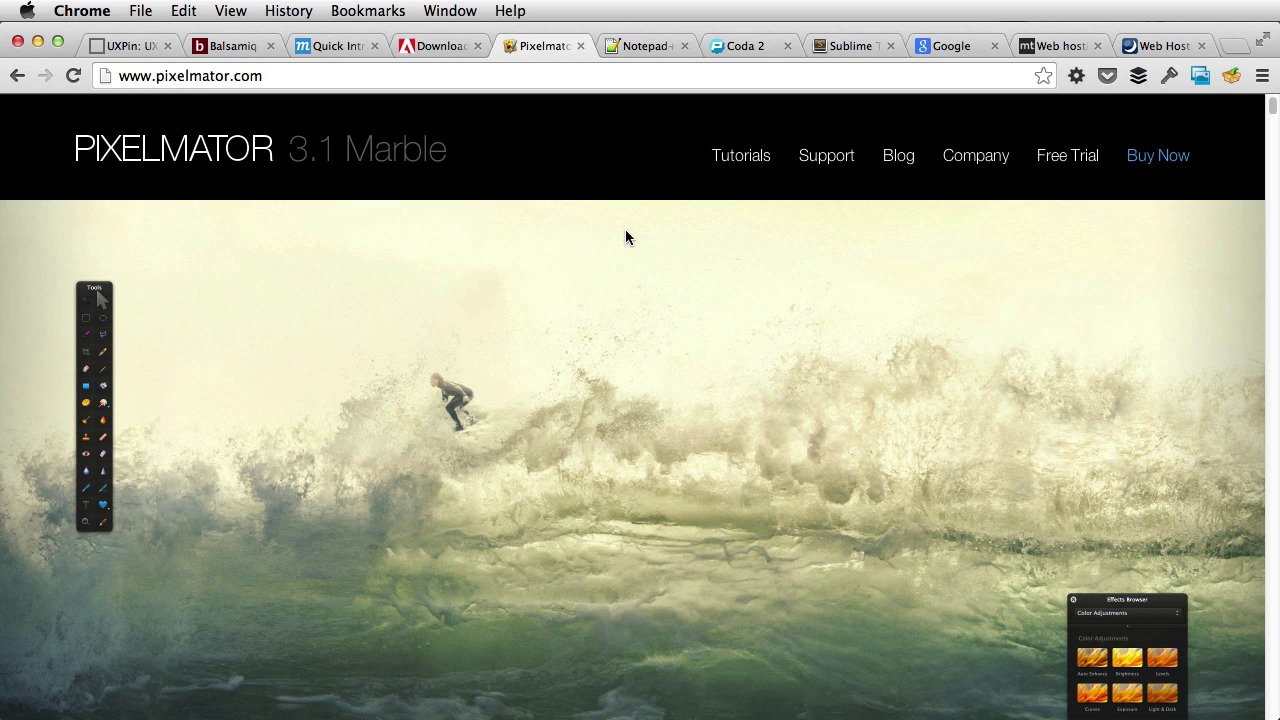Open the Window menu
The image size is (1280, 720).
click(450, 11)
